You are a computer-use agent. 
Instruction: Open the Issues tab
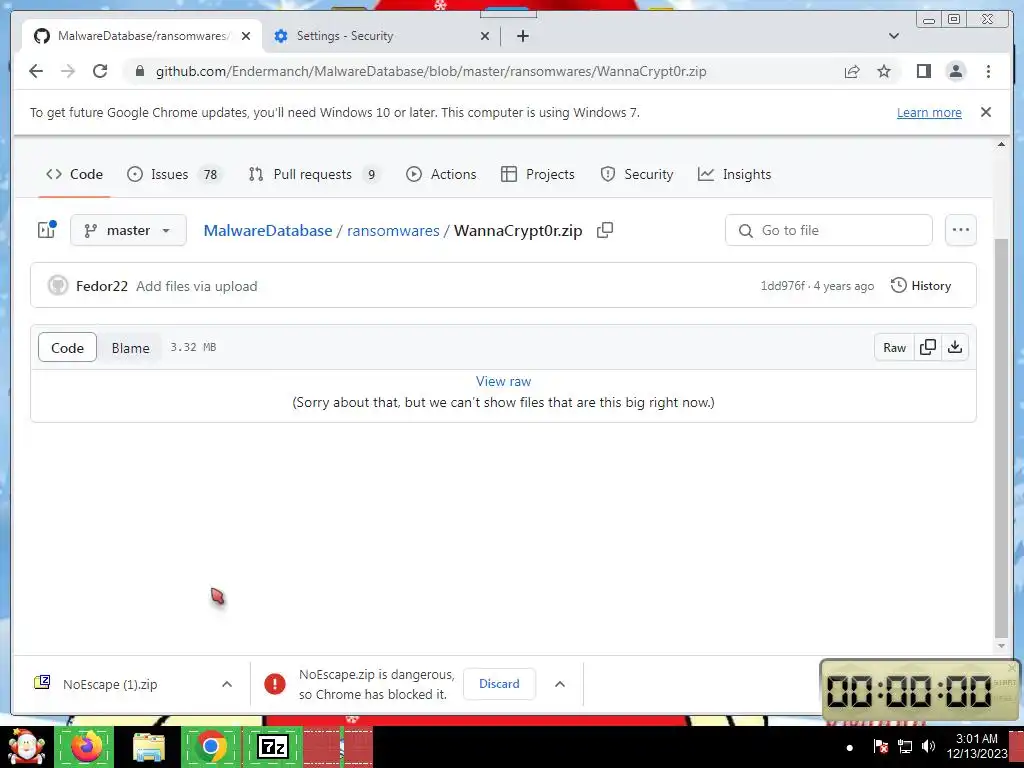point(174,174)
